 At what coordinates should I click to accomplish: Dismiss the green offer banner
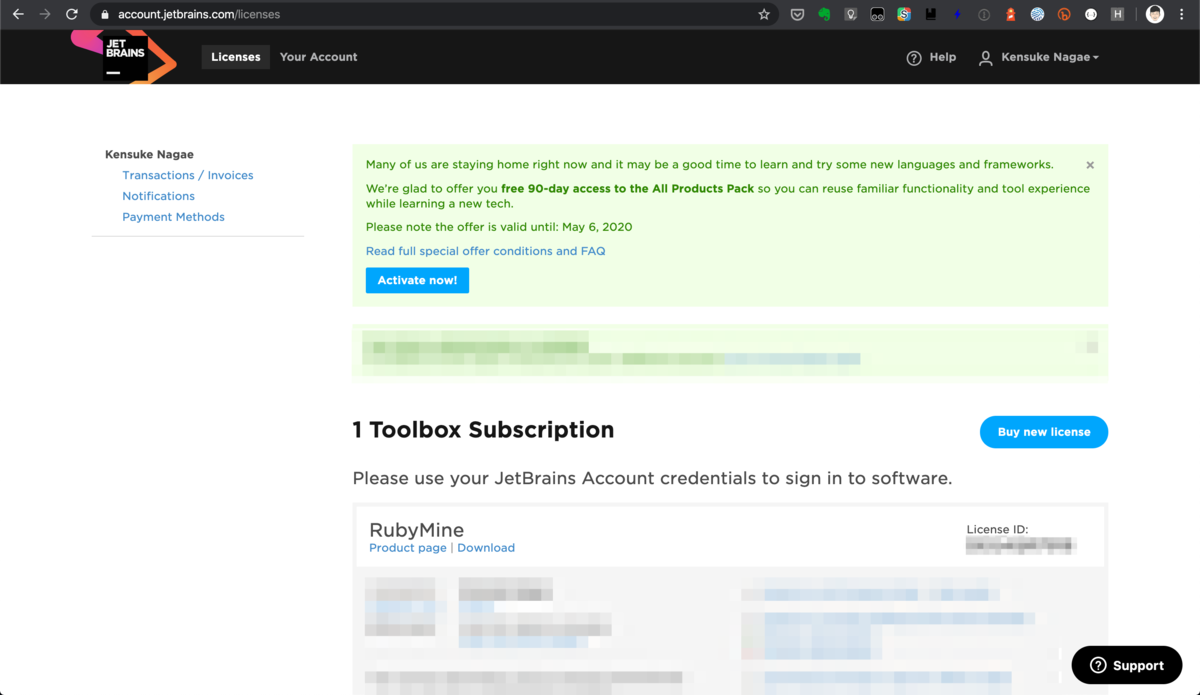click(1090, 165)
